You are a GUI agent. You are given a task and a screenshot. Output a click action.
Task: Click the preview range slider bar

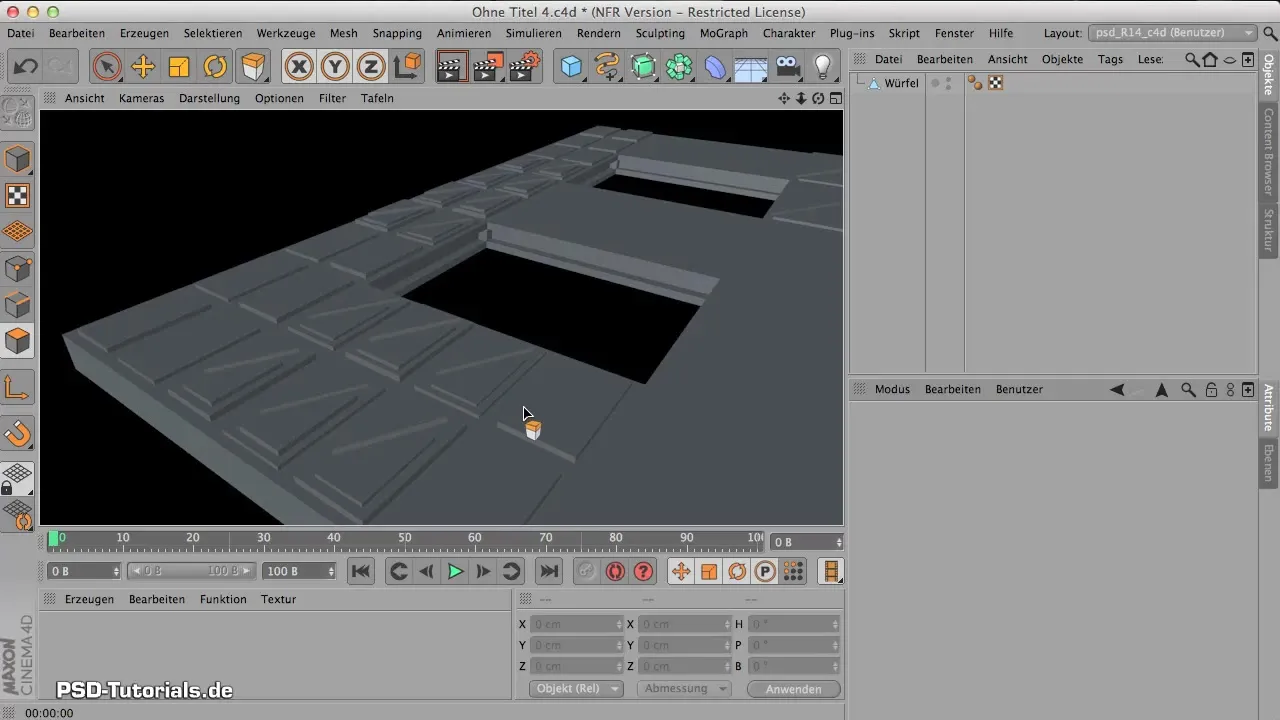pos(190,571)
